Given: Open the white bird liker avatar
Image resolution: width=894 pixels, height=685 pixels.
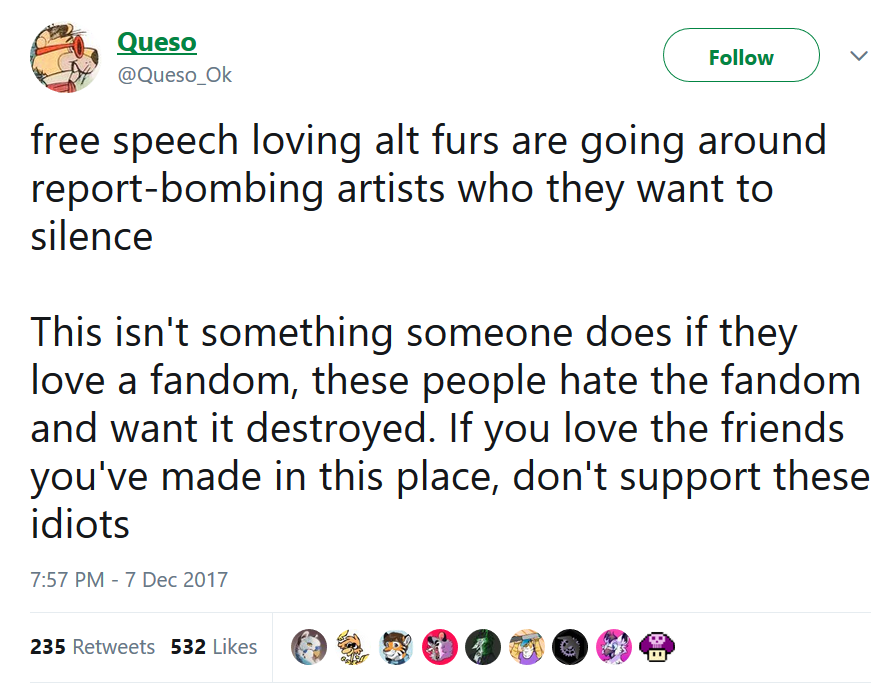Looking at the screenshot, I should [309, 647].
